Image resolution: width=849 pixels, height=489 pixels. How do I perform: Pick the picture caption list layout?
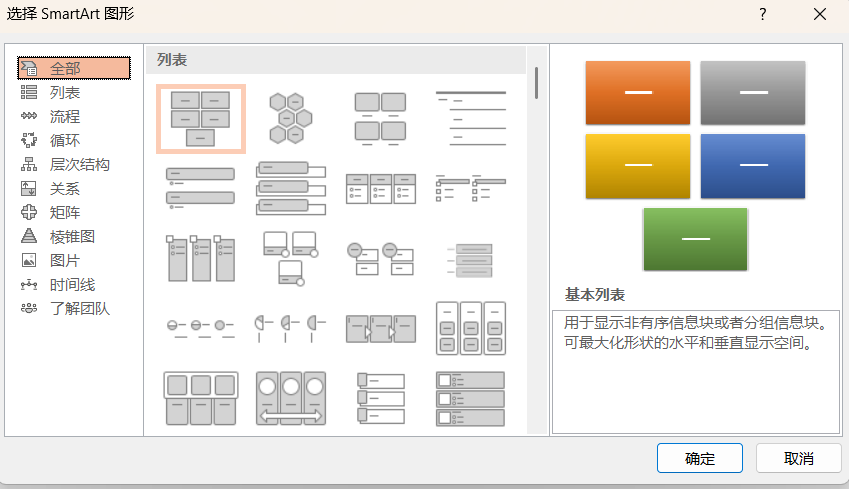pyautogui.click(x=381, y=119)
